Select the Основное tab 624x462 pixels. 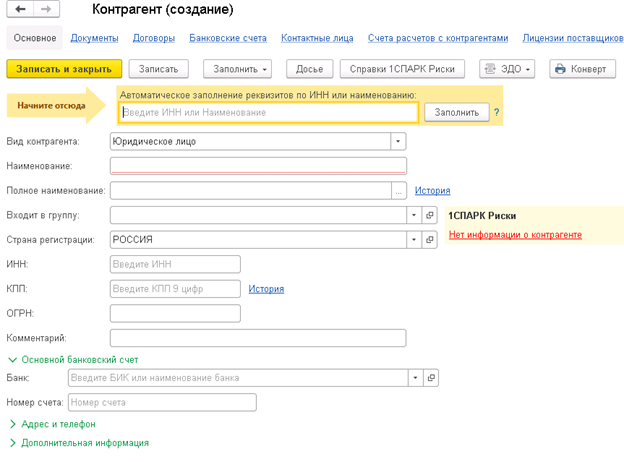tap(35, 38)
